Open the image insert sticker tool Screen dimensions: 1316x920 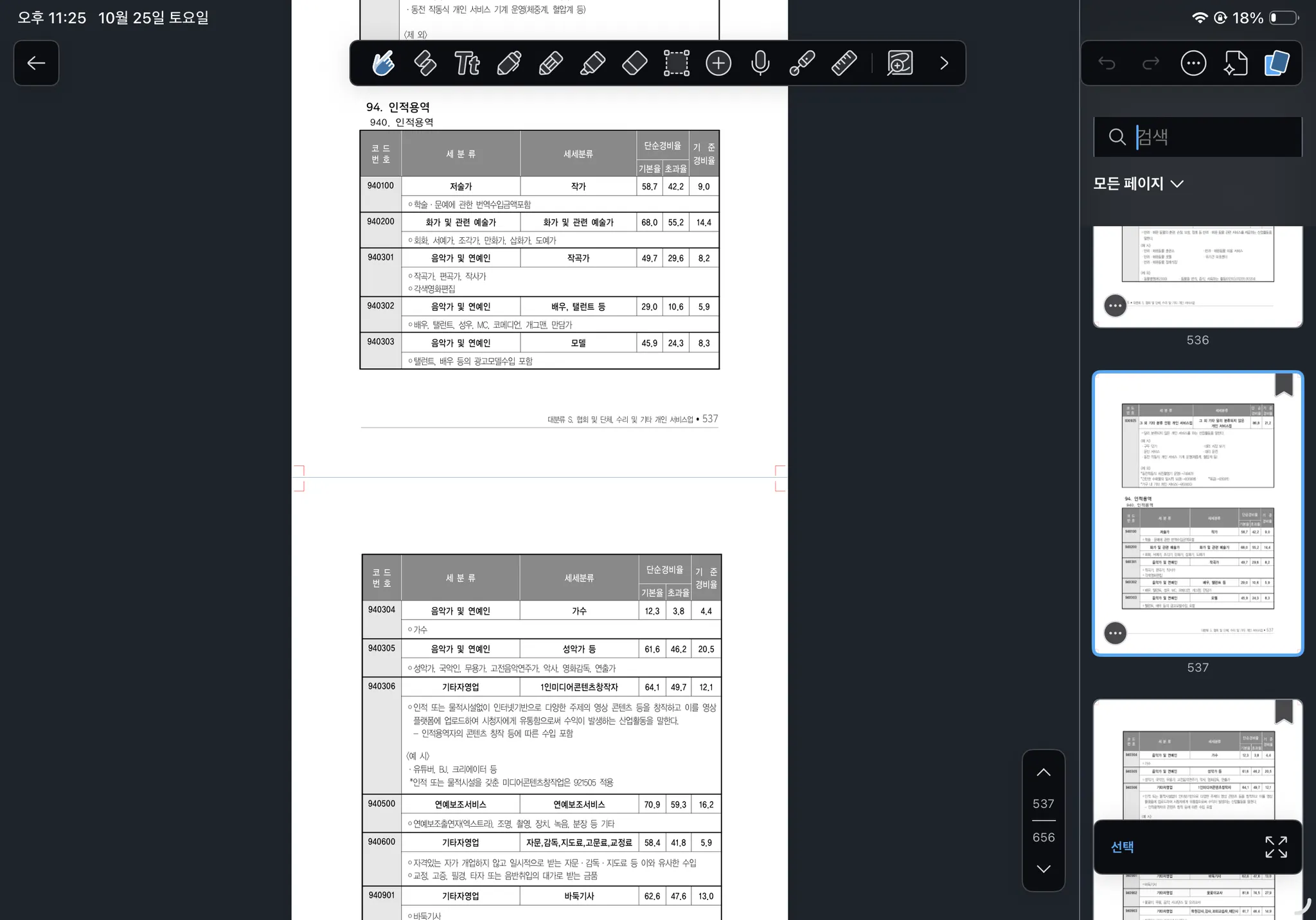[900, 63]
